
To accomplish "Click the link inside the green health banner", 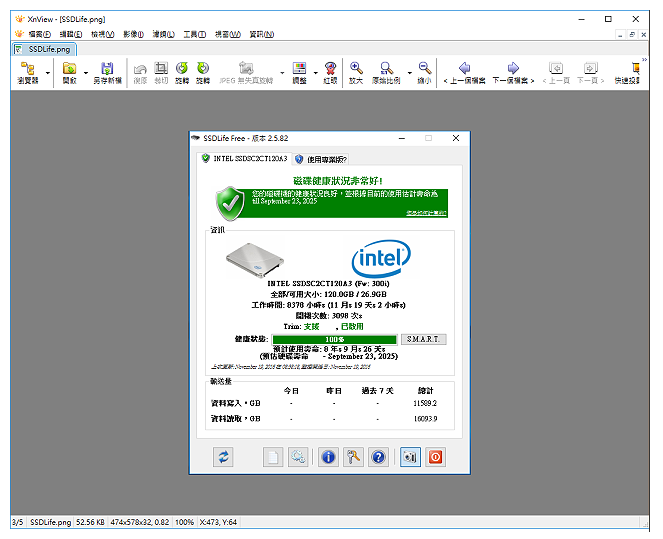I will click(x=426, y=213).
